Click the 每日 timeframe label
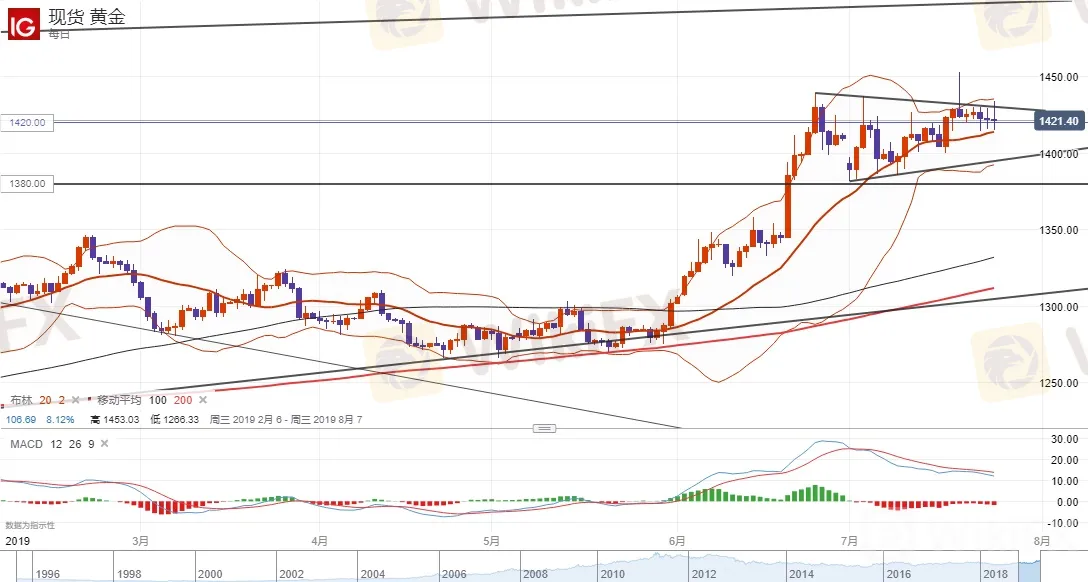This screenshot has width=1088, height=582. point(59,35)
